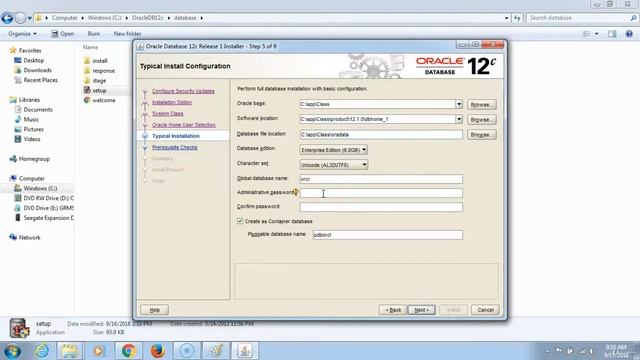Click the Global database name field
The image size is (640, 360).
[381, 179]
